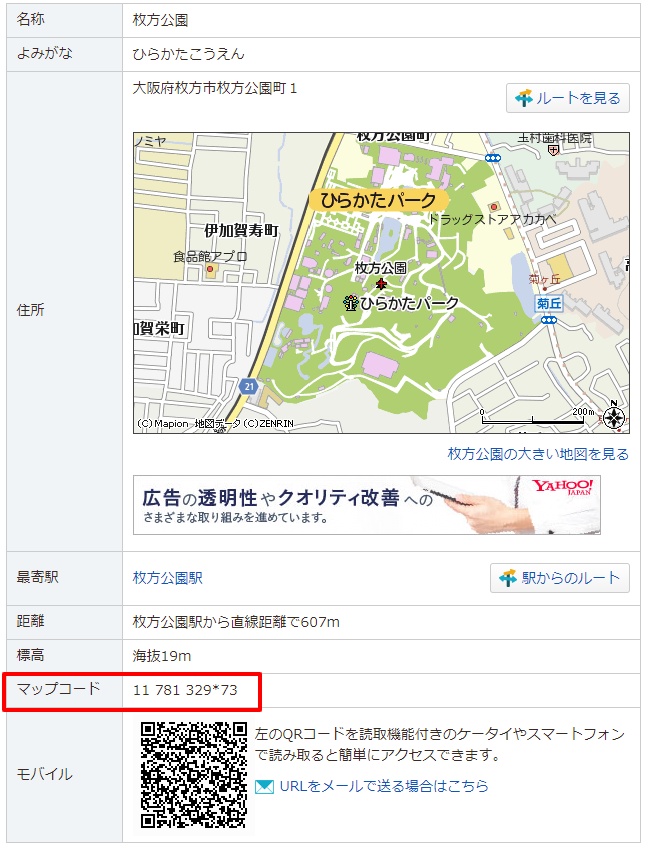Click the signpost icon in ルートを見る
This screenshot has width=652, height=854.
tap(523, 98)
